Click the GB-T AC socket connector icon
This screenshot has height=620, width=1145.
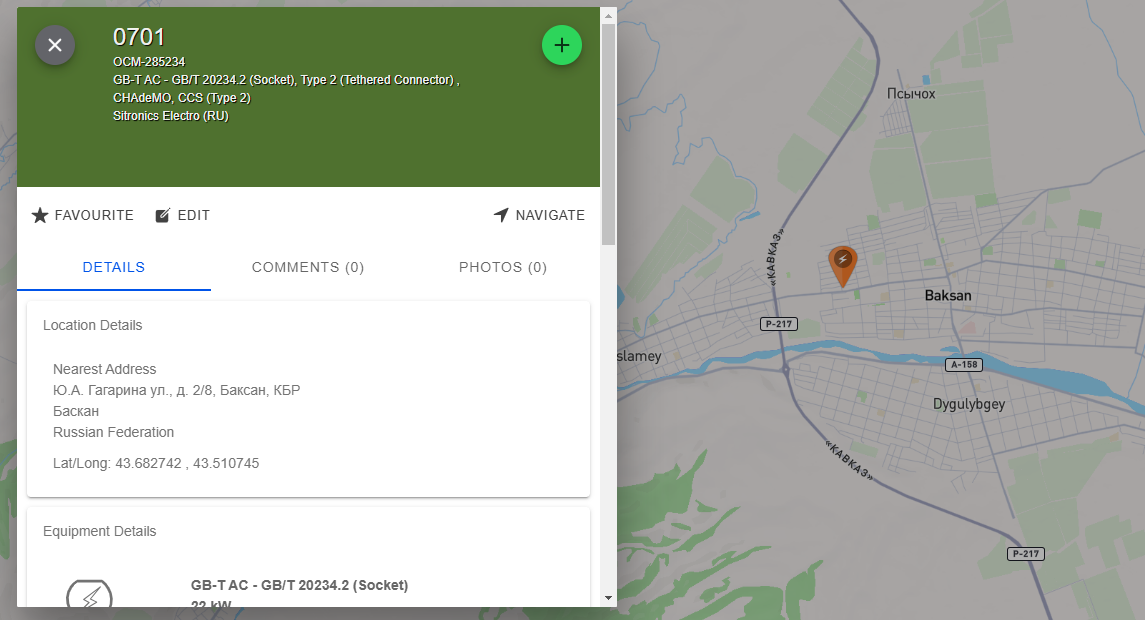pyautogui.click(x=89, y=596)
